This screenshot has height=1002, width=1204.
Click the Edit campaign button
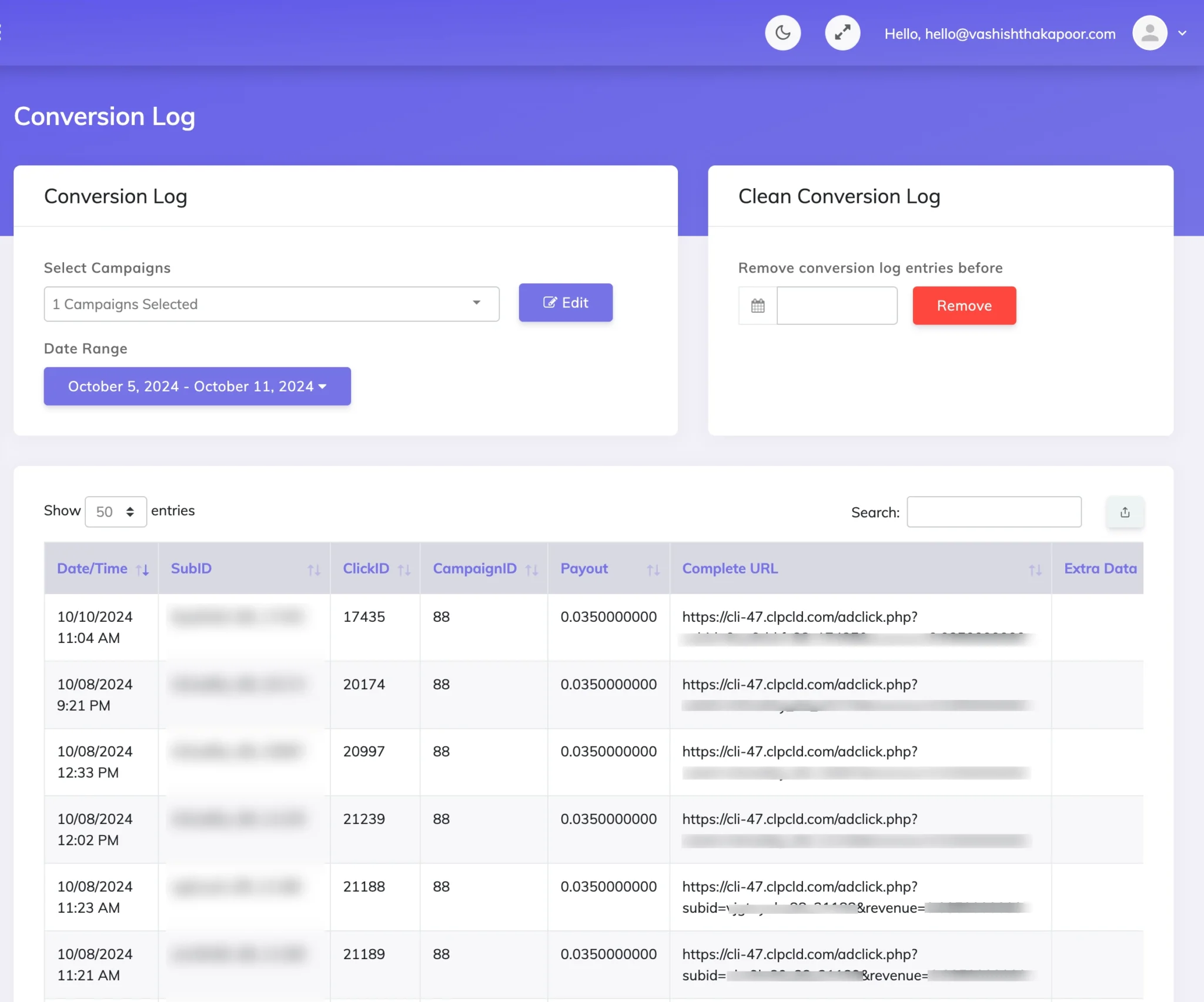pos(565,303)
